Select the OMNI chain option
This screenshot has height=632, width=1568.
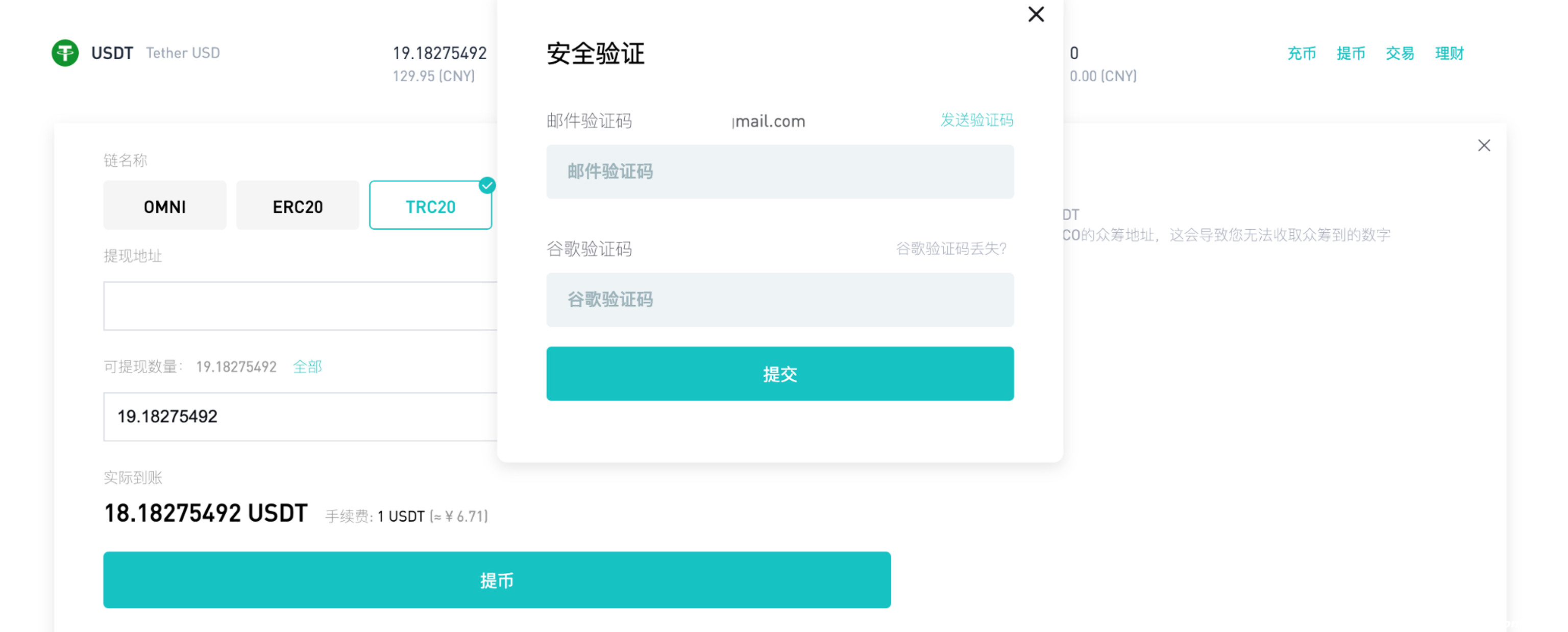(x=164, y=206)
